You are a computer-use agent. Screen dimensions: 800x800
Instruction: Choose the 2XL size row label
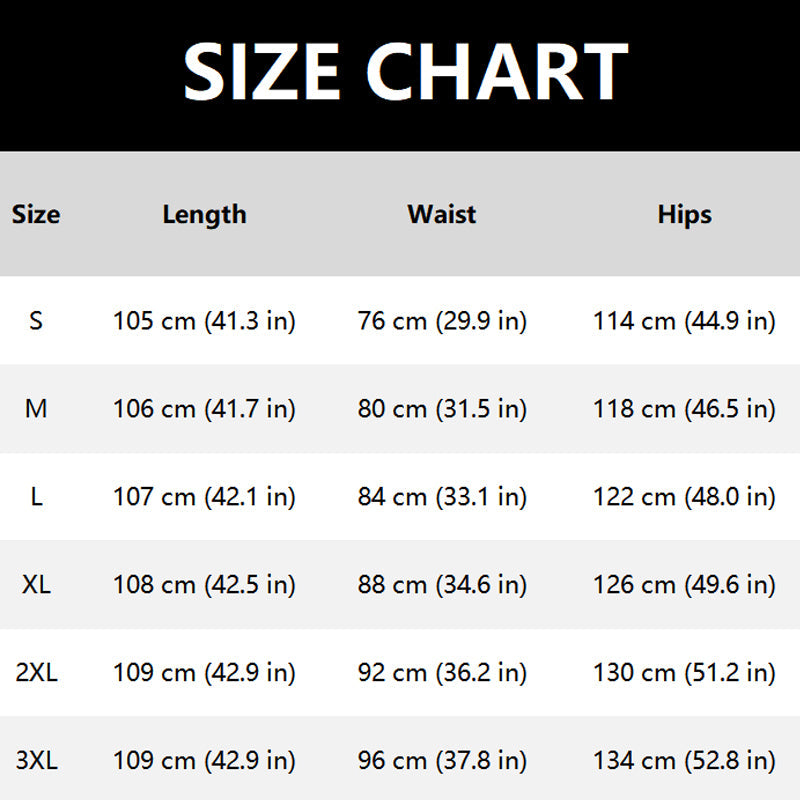[x=36, y=672]
